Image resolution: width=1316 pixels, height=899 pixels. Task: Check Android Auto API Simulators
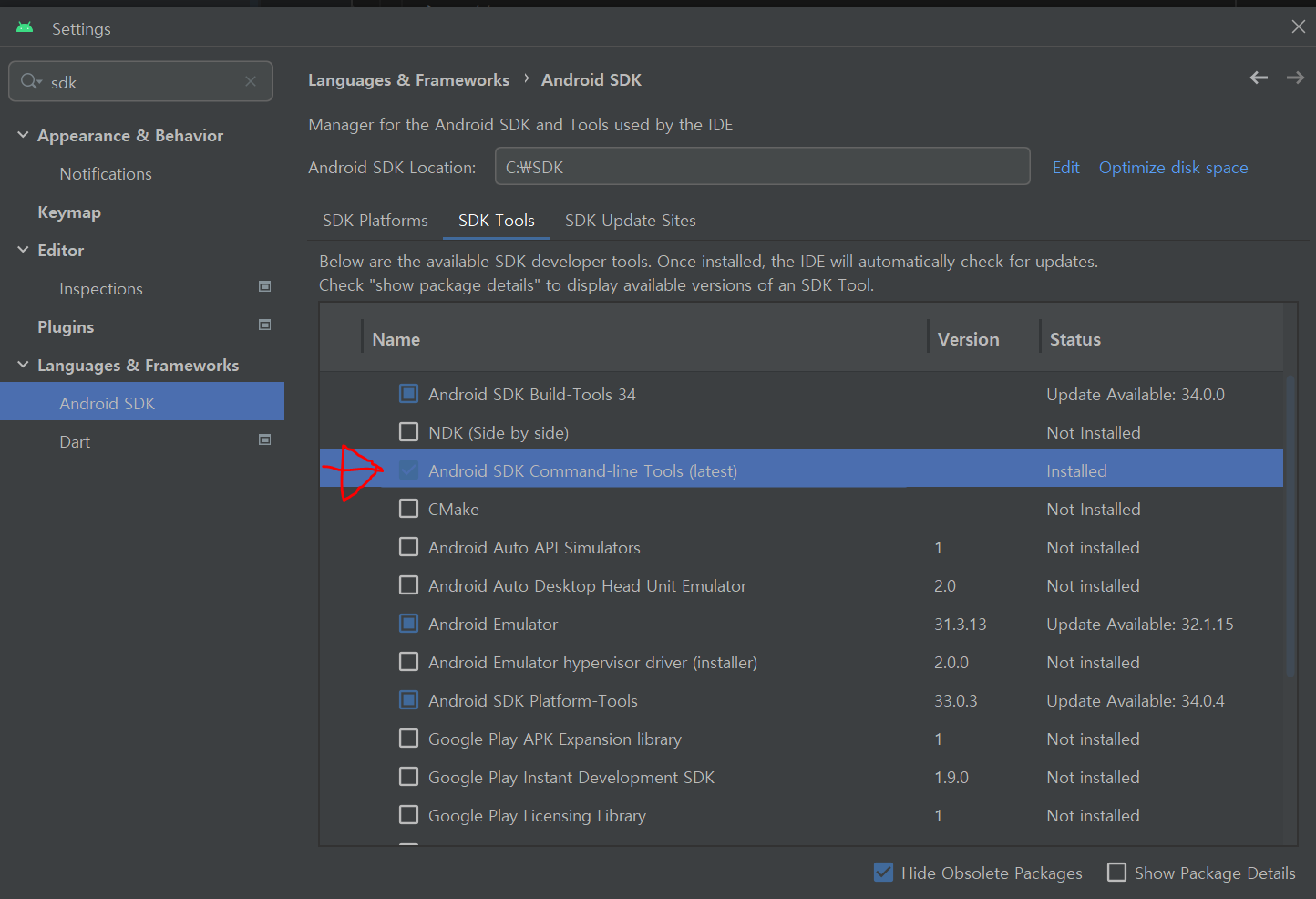[409, 547]
